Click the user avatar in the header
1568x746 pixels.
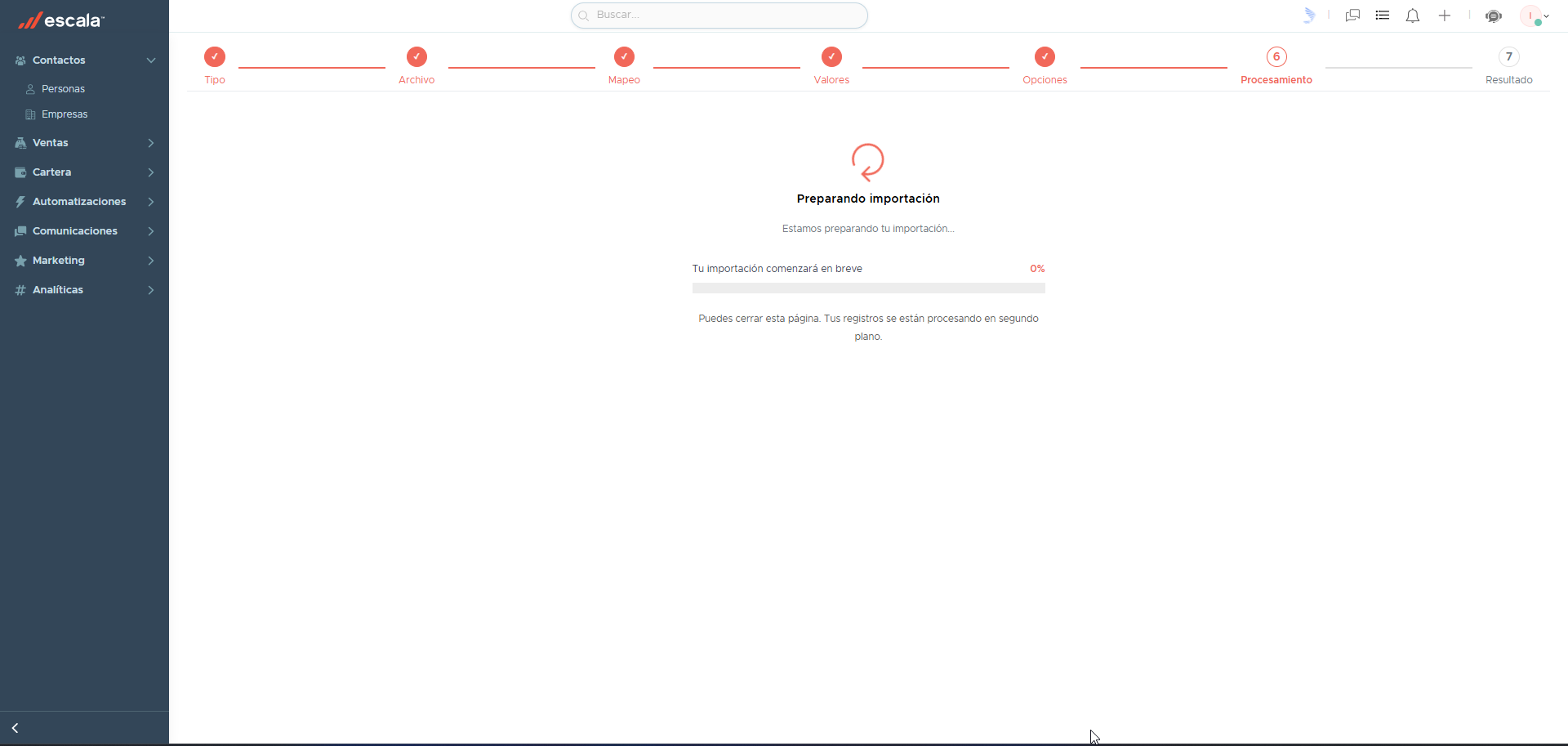click(1530, 16)
